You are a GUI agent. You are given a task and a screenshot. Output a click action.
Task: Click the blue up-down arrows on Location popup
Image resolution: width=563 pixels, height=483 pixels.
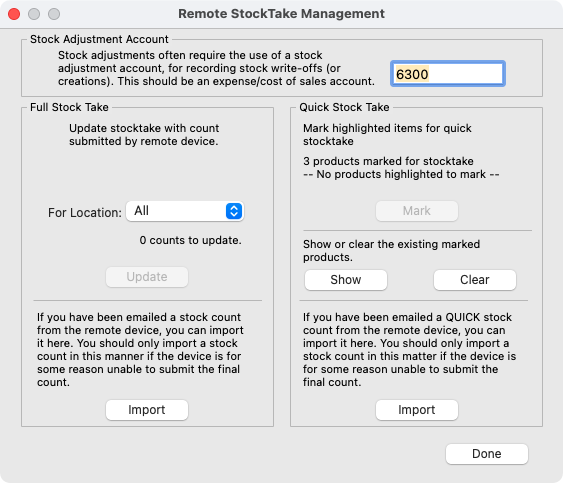pos(234,211)
